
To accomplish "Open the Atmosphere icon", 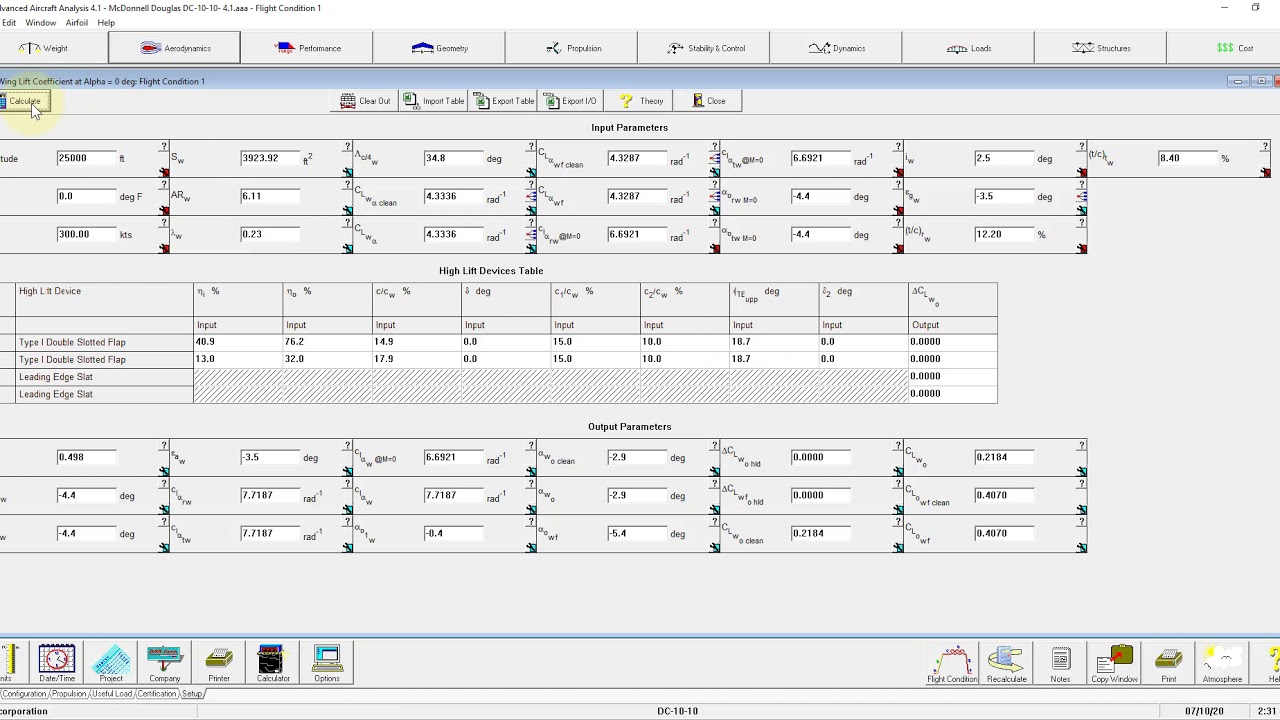I will click(1222, 664).
